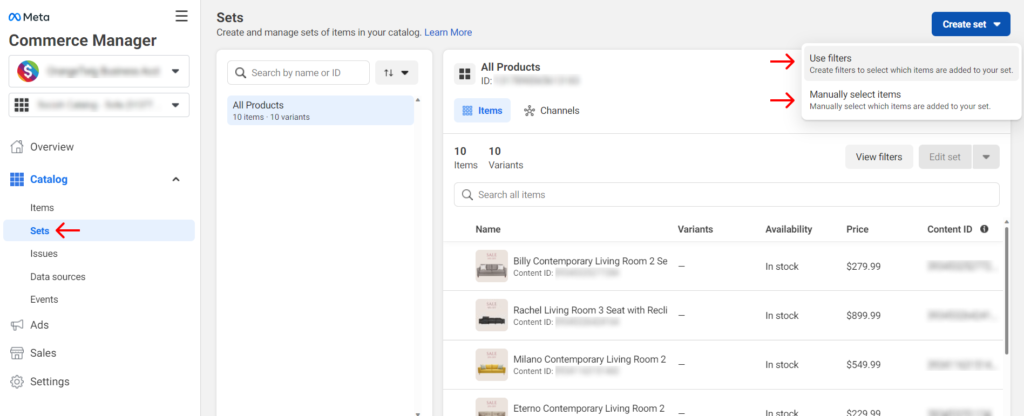Click the Content ID info icon

(x=984, y=229)
